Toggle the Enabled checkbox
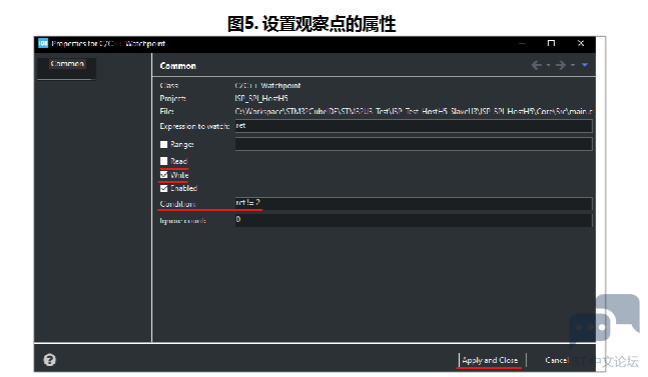Screen dimensions: 648x377 pos(164,188)
